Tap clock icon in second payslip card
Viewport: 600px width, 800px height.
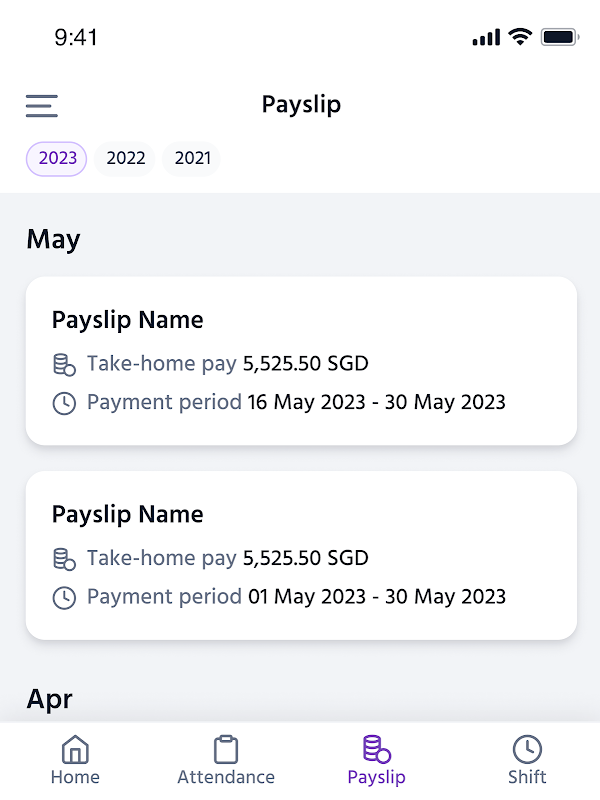pyautogui.click(x=64, y=598)
